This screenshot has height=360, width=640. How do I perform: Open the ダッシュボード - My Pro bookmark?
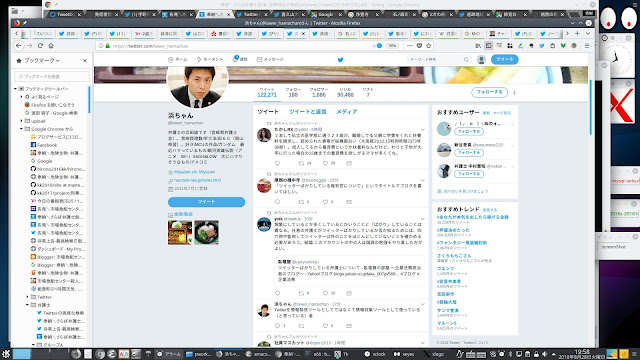coord(58,249)
